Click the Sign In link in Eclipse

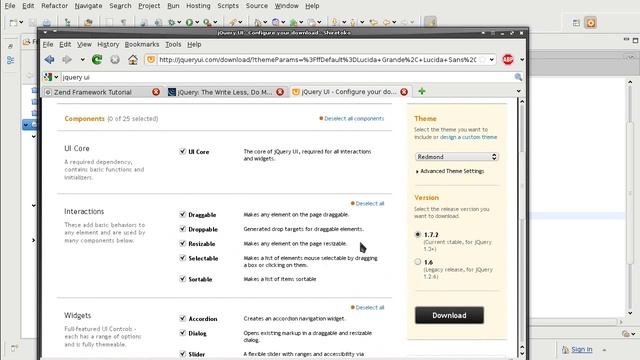point(582,349)
